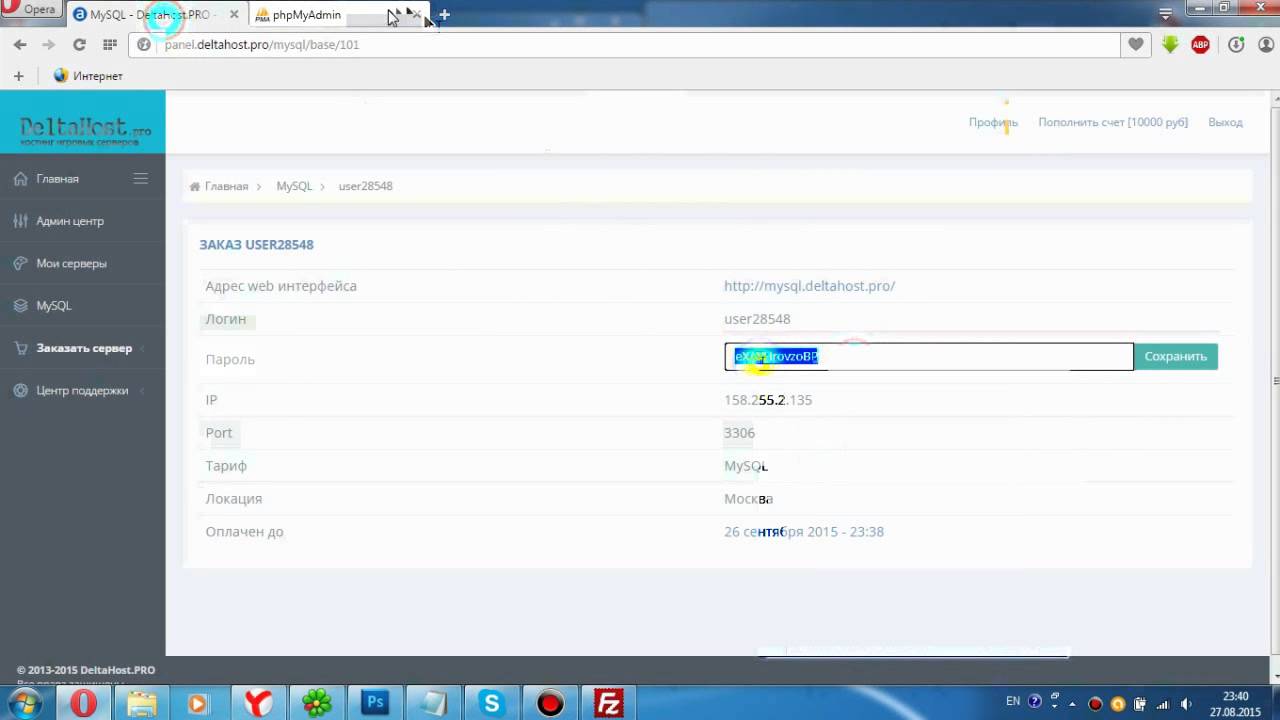
Task: Select the IP address 158.255.2.135
Action: click(x=768, y=400)
